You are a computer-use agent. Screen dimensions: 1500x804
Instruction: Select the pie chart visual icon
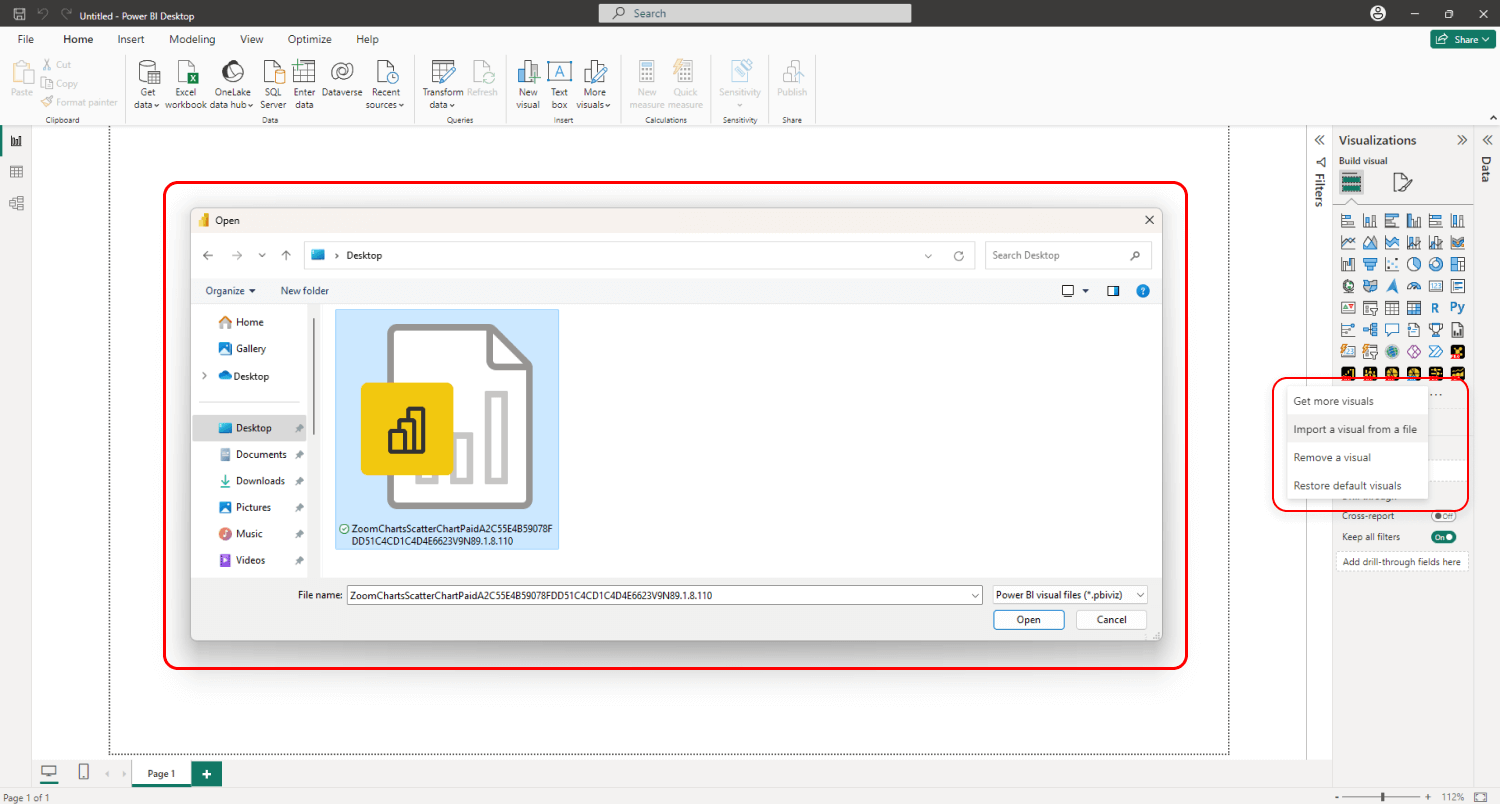(x=1413, y=263)
